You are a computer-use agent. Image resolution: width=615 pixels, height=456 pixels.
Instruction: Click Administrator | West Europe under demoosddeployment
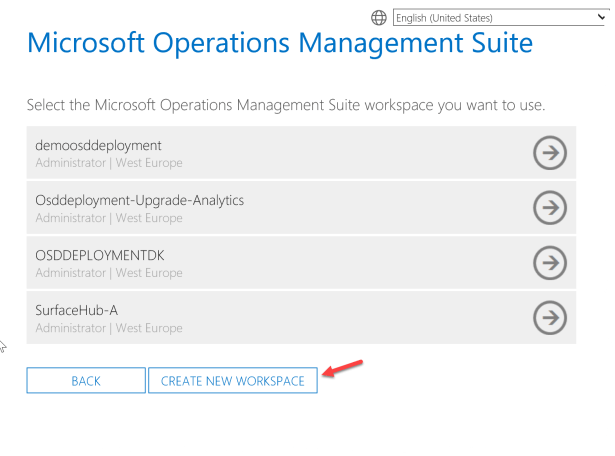108,163
